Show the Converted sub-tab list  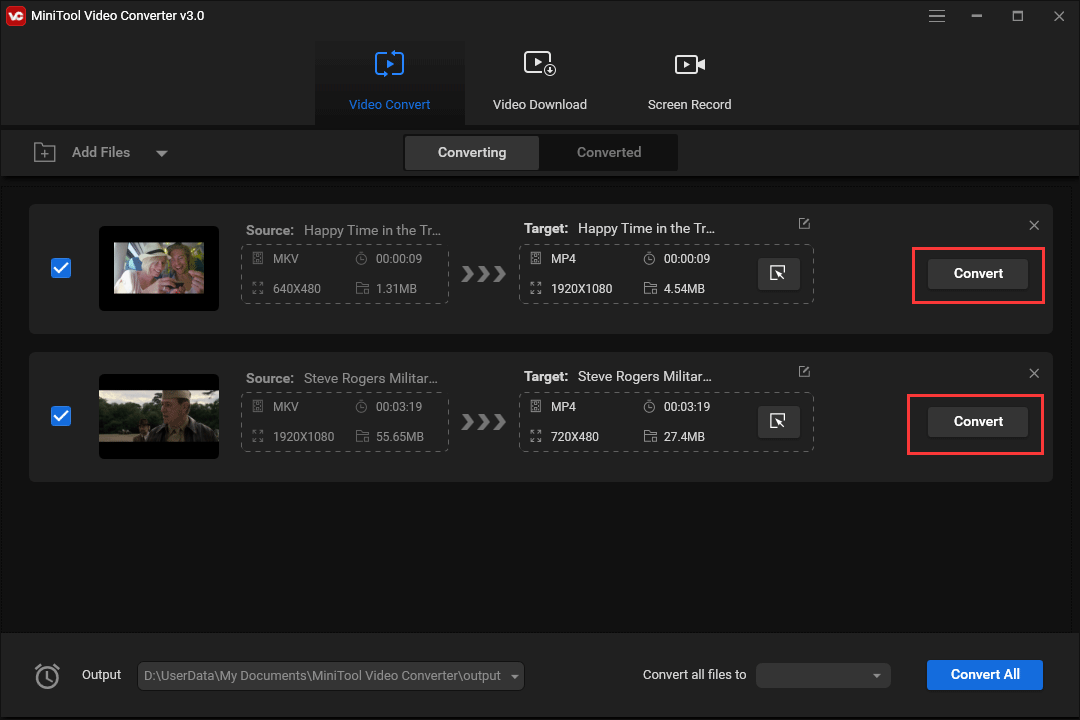point(608,152)
